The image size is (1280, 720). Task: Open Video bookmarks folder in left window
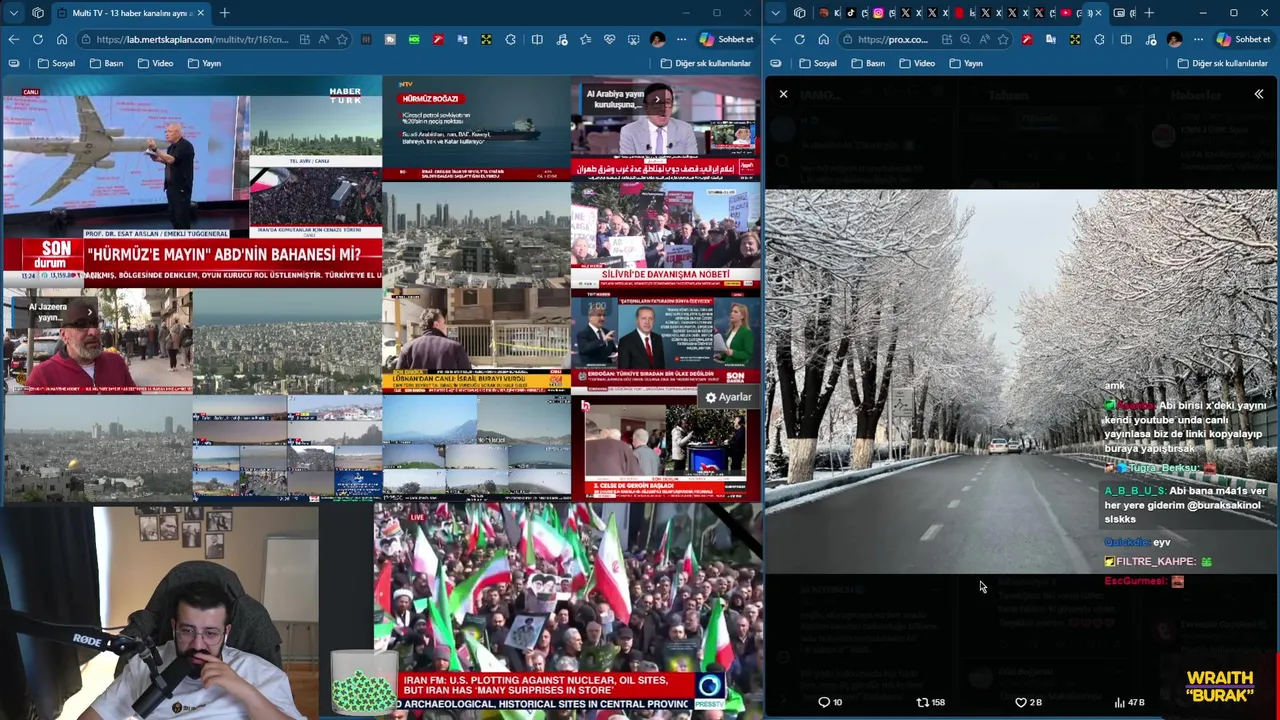155,63
